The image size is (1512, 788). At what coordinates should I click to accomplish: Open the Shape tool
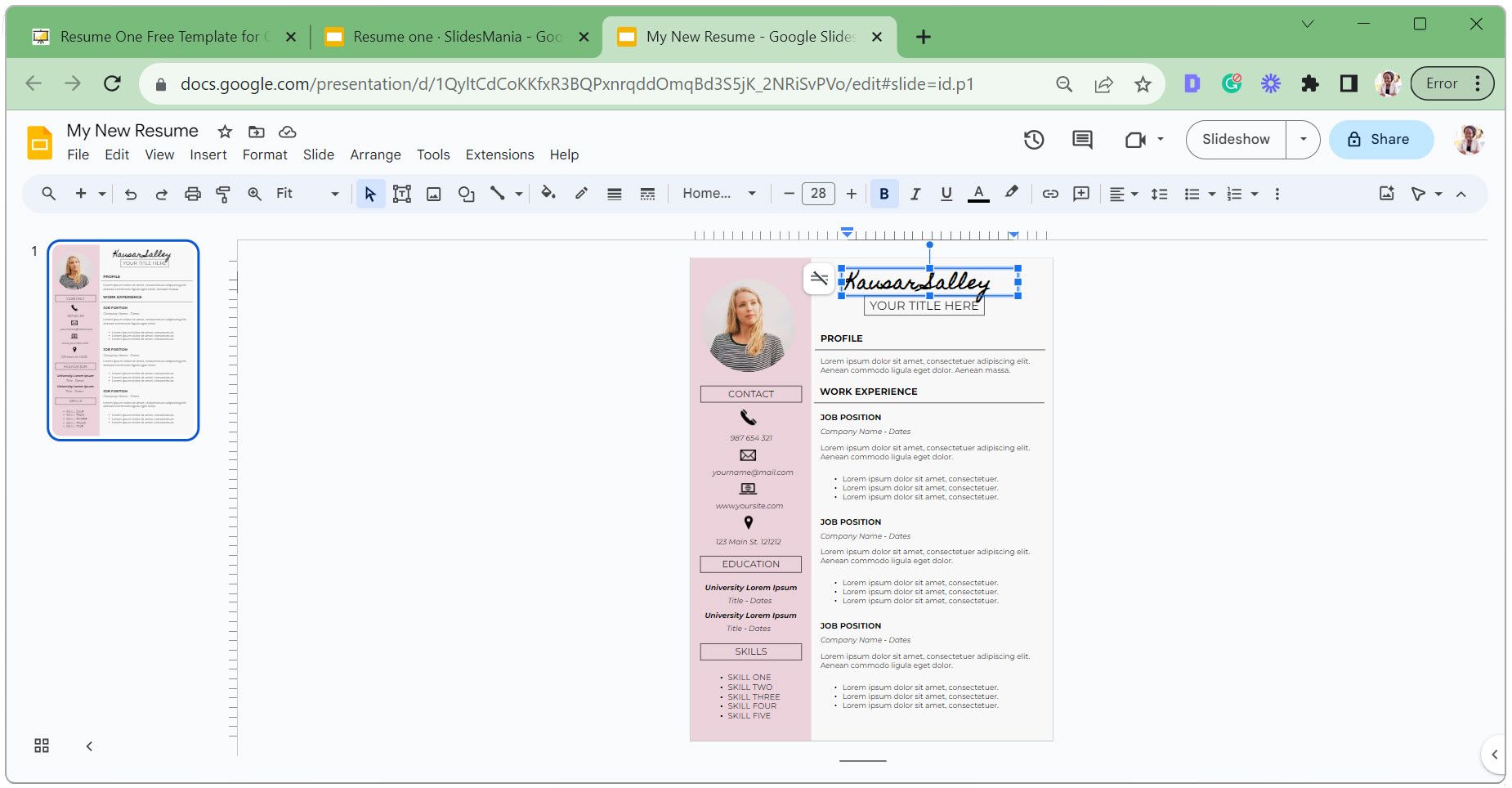pos(466,194)
